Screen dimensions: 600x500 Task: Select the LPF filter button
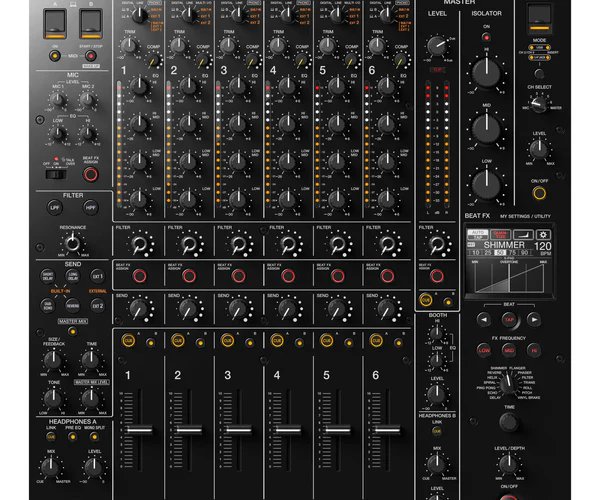55,207
